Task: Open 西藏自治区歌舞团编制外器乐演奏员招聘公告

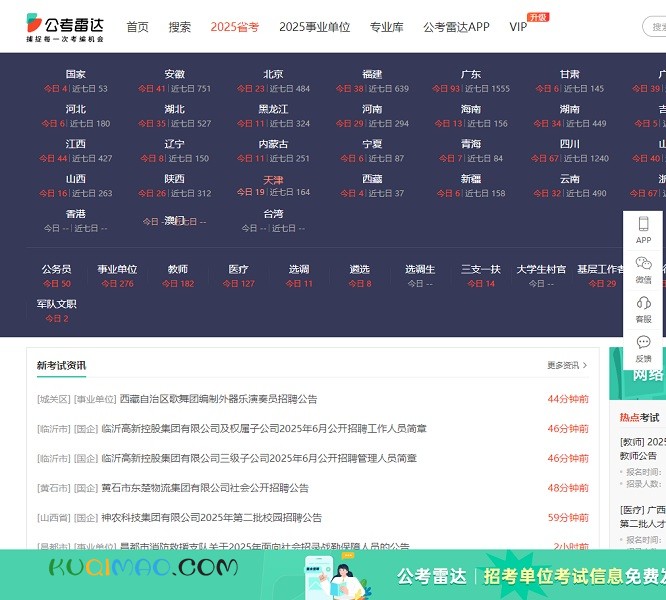Action: coord(218,399)
